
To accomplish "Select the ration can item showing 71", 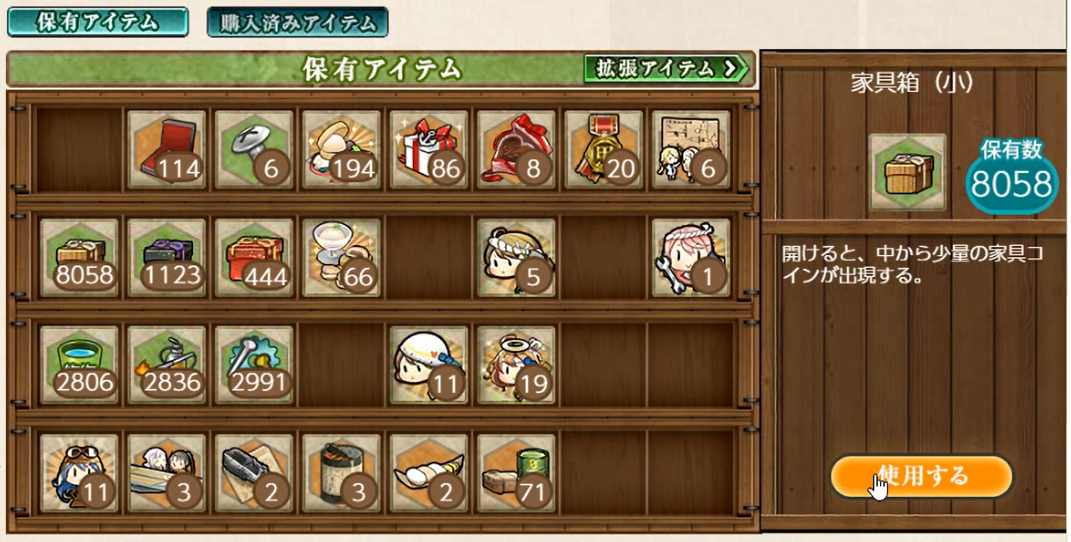I will (516, 473).
